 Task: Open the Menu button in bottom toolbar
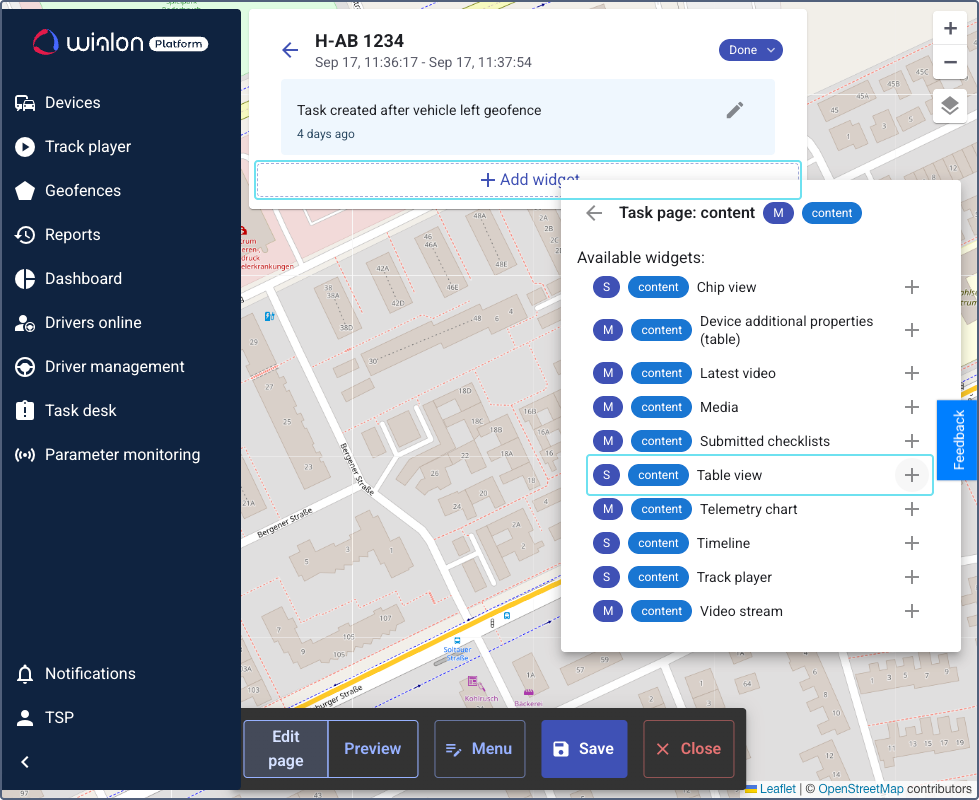(x=479, y=749)
